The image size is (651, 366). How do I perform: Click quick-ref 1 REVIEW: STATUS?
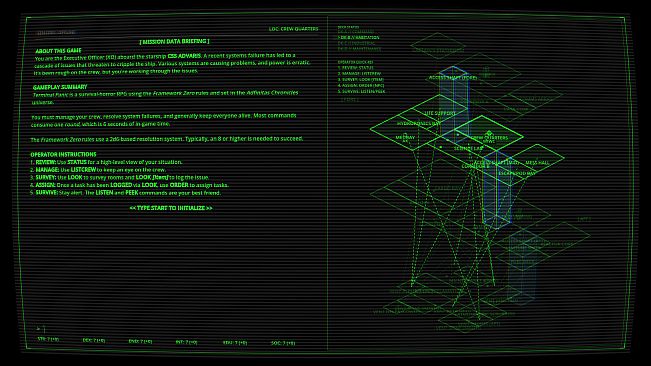click(355, 68)
